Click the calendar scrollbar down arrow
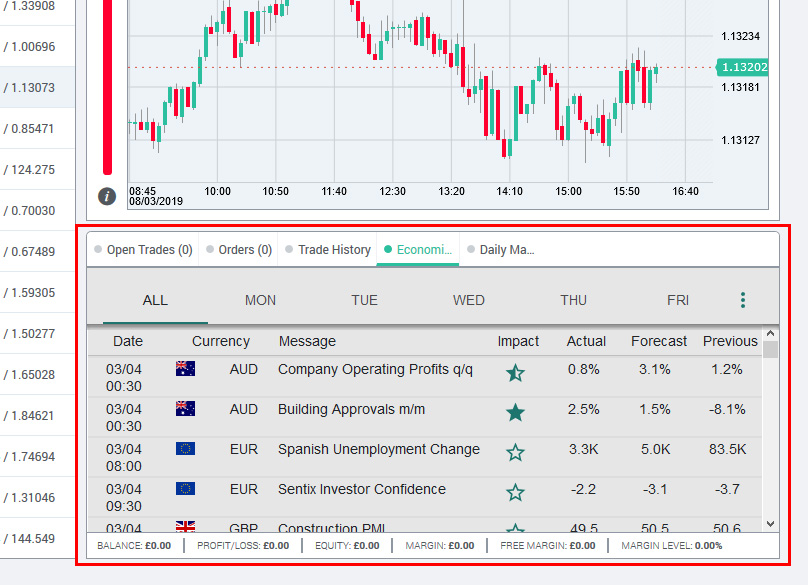This screenshot has width=808, height=585. click(x=770, y=524)
